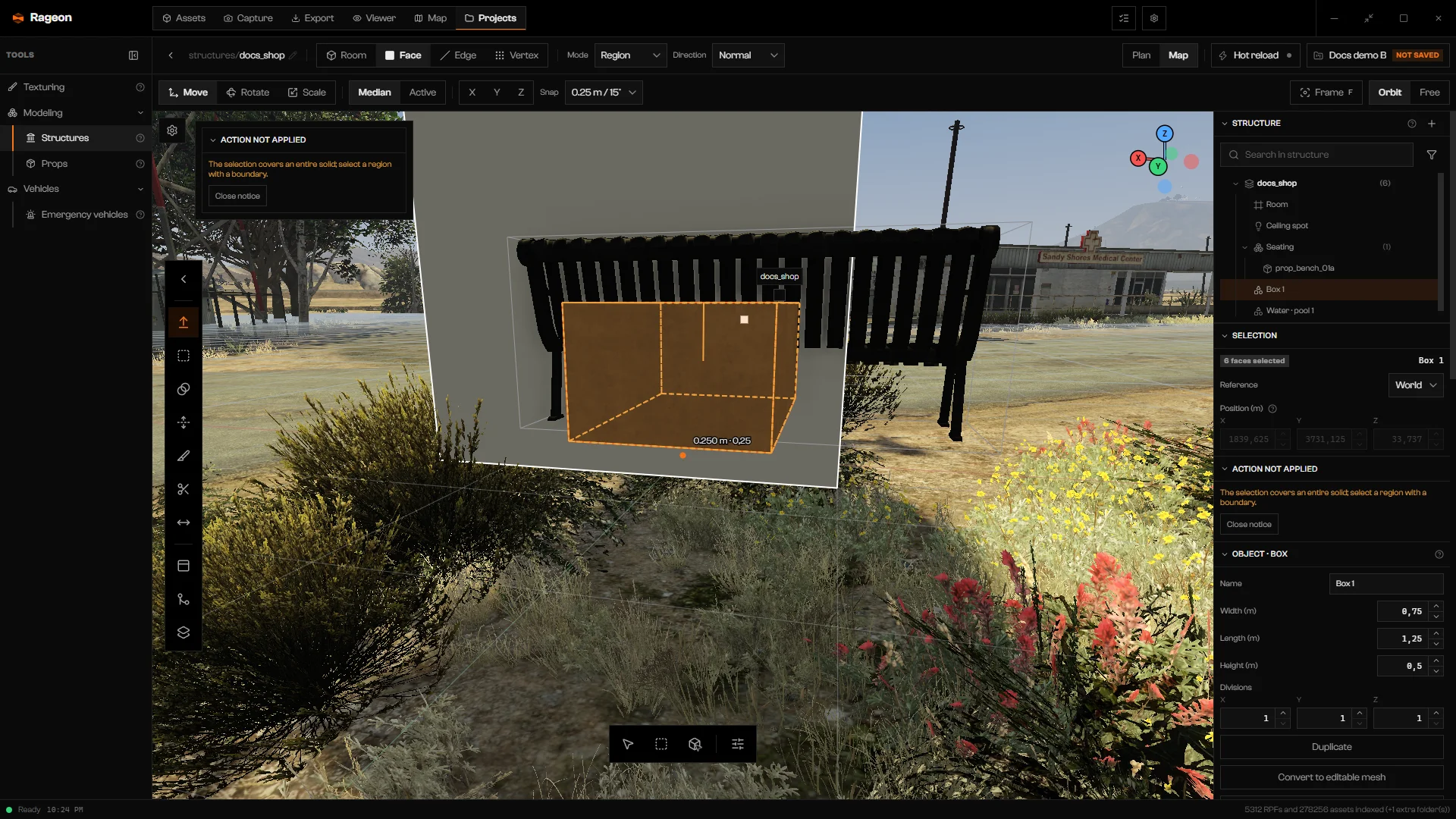The width and height of the screenshot is (1456, 819).
Task: Activate the scissors cut tool
Action: (x=184, y=489)
